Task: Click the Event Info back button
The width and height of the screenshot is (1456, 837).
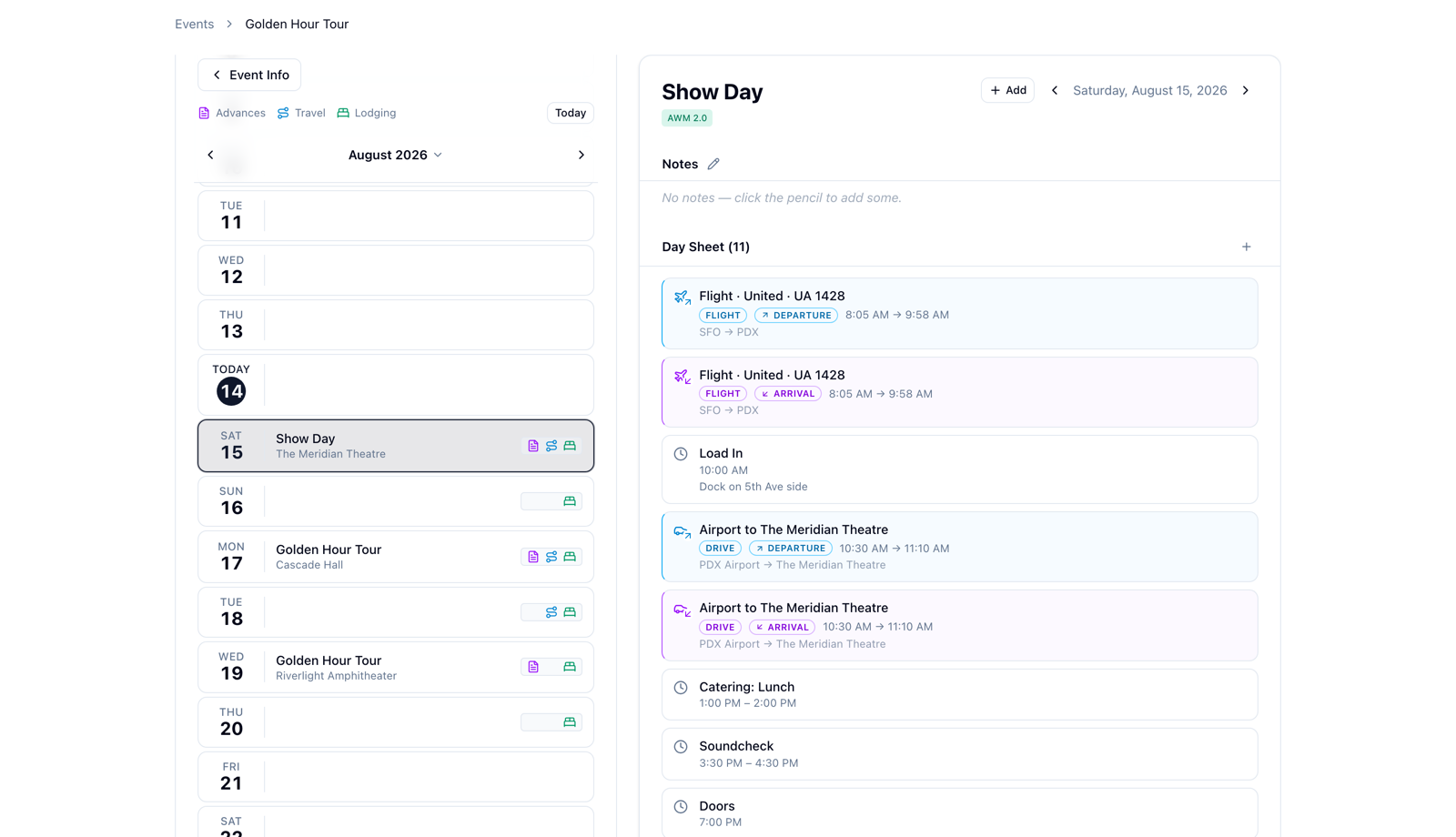Action: pyautogui.click(x=249, y=75)
